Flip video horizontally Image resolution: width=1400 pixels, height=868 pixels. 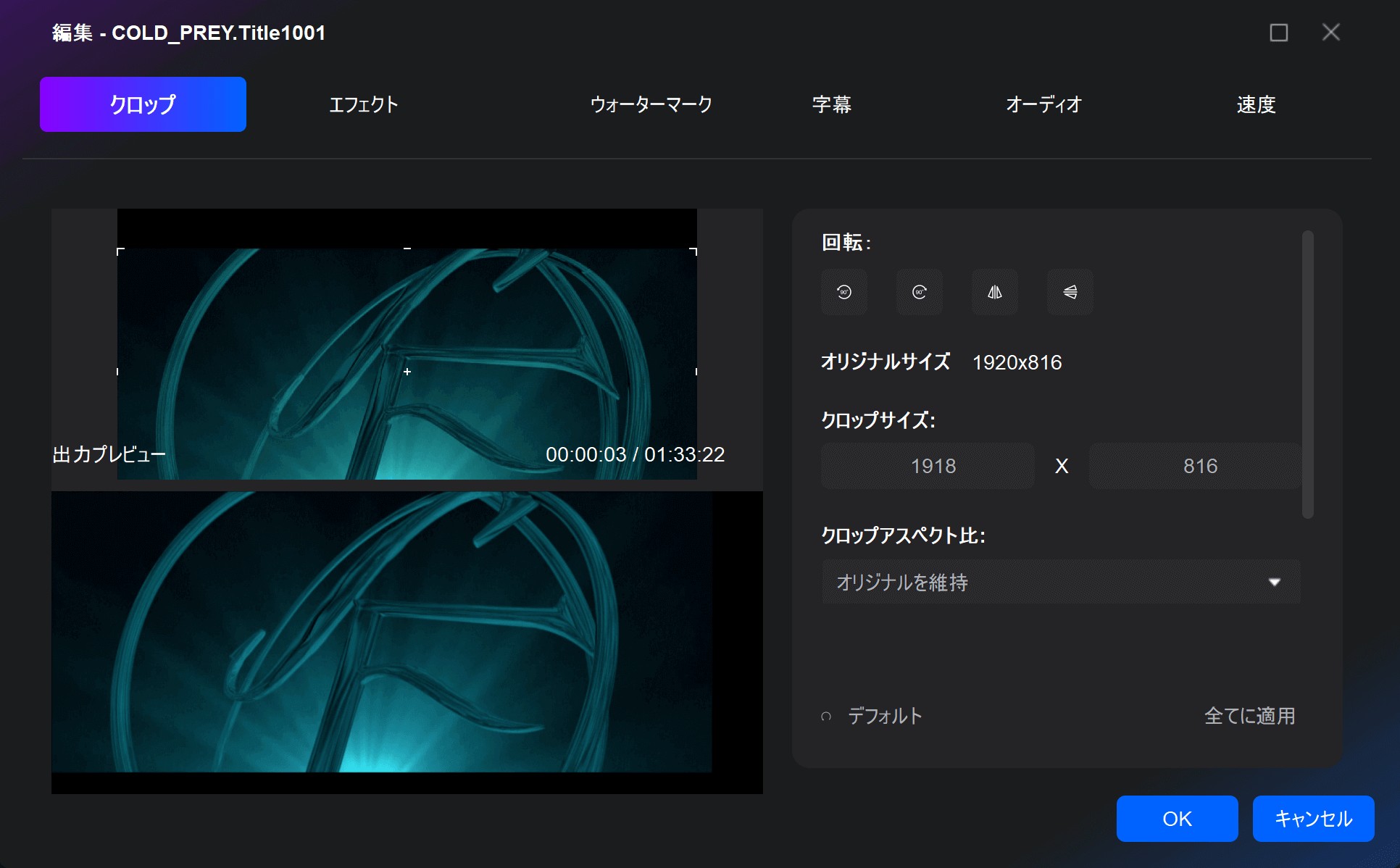click(x=995, y=292)
